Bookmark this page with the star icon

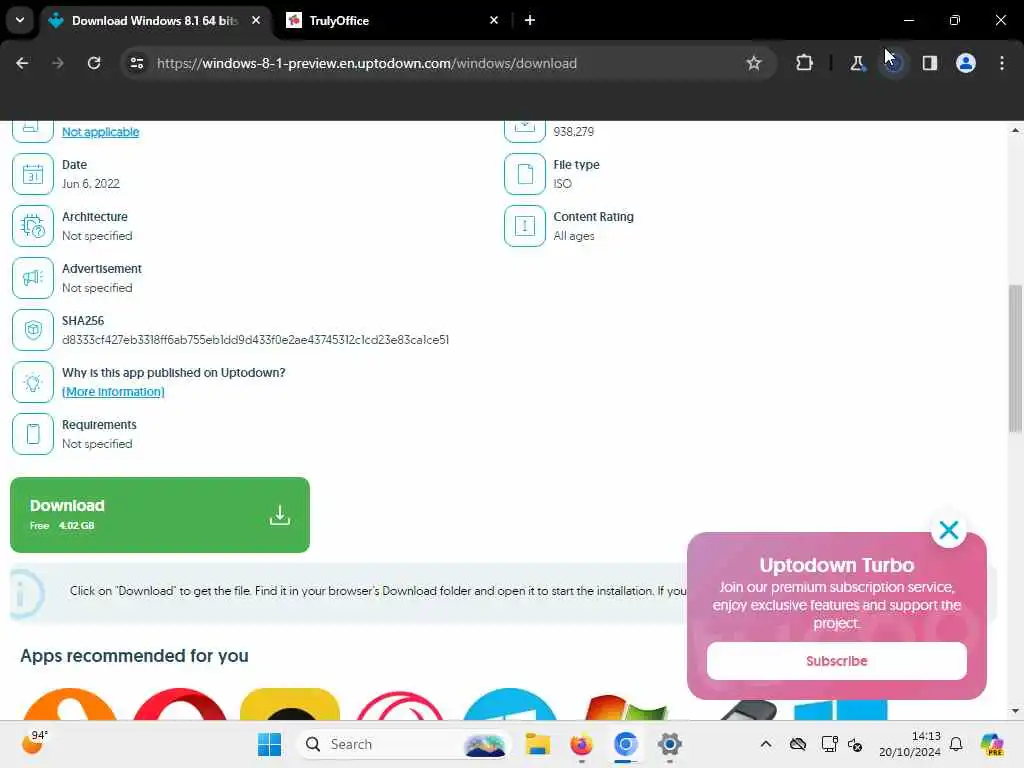click(x=754, y=63)
